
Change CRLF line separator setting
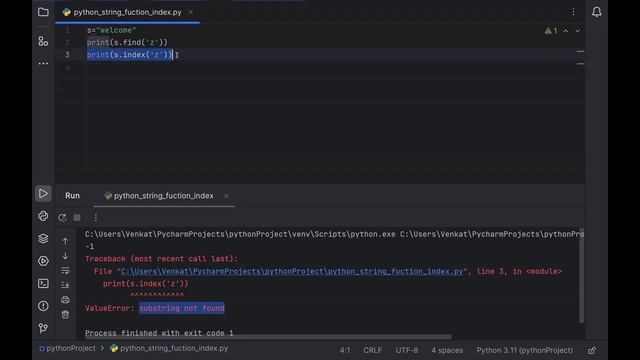click(373, 350)
